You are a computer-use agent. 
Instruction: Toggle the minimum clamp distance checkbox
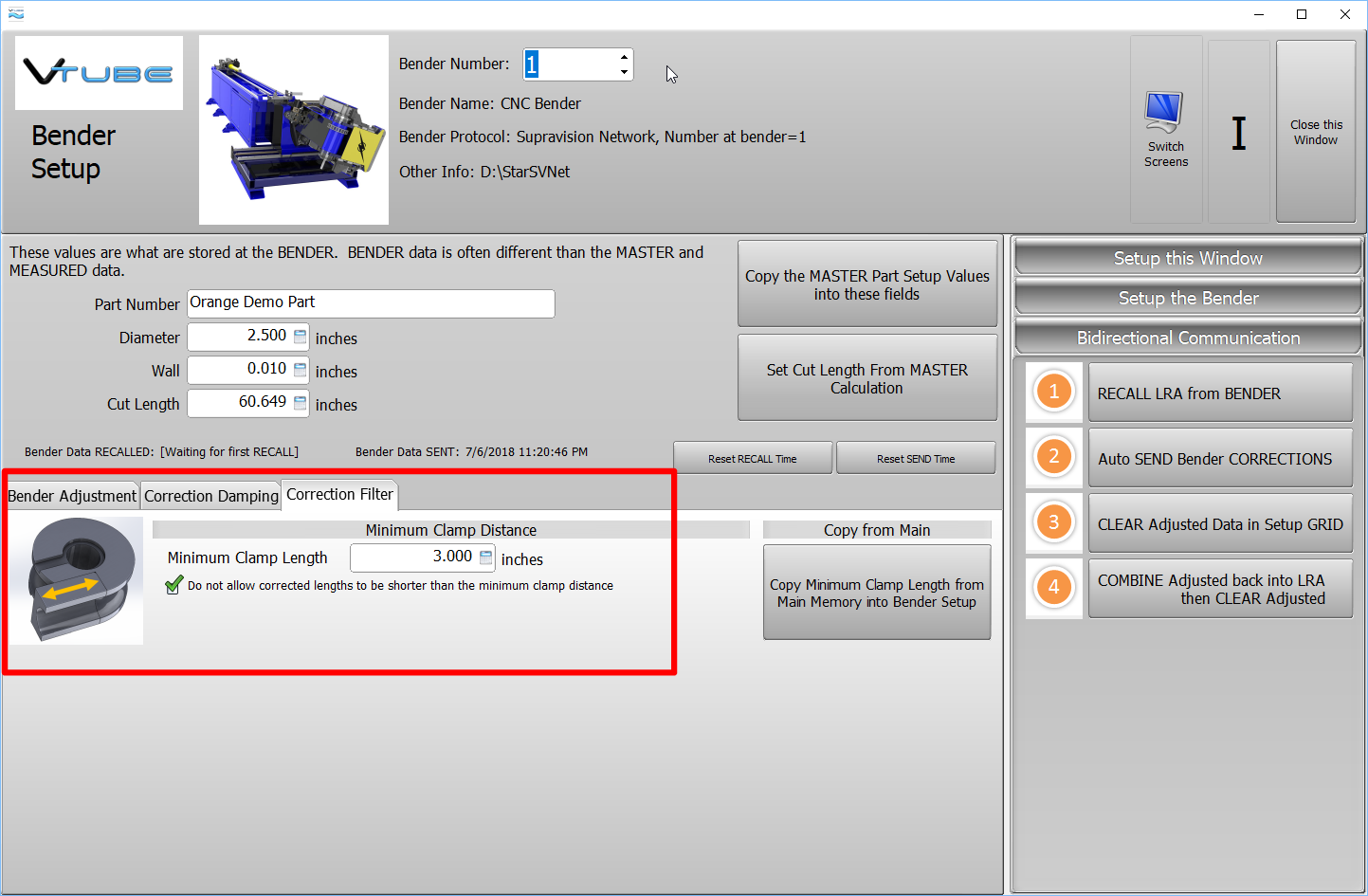point(173,586)
